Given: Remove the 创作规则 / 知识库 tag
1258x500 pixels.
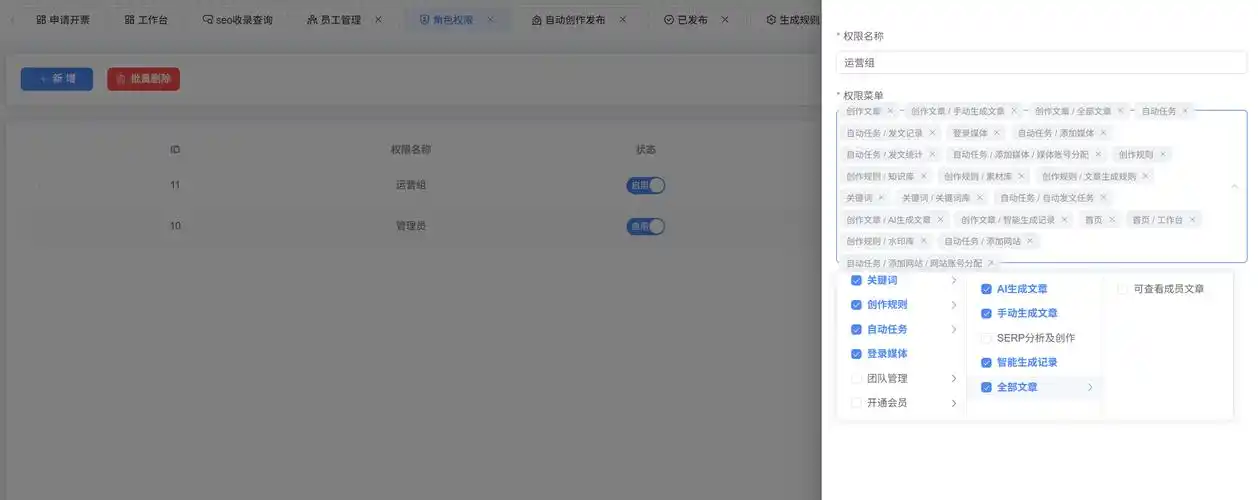Looking at the screenshot, I should pyautogui.click(x=923, y=176).
